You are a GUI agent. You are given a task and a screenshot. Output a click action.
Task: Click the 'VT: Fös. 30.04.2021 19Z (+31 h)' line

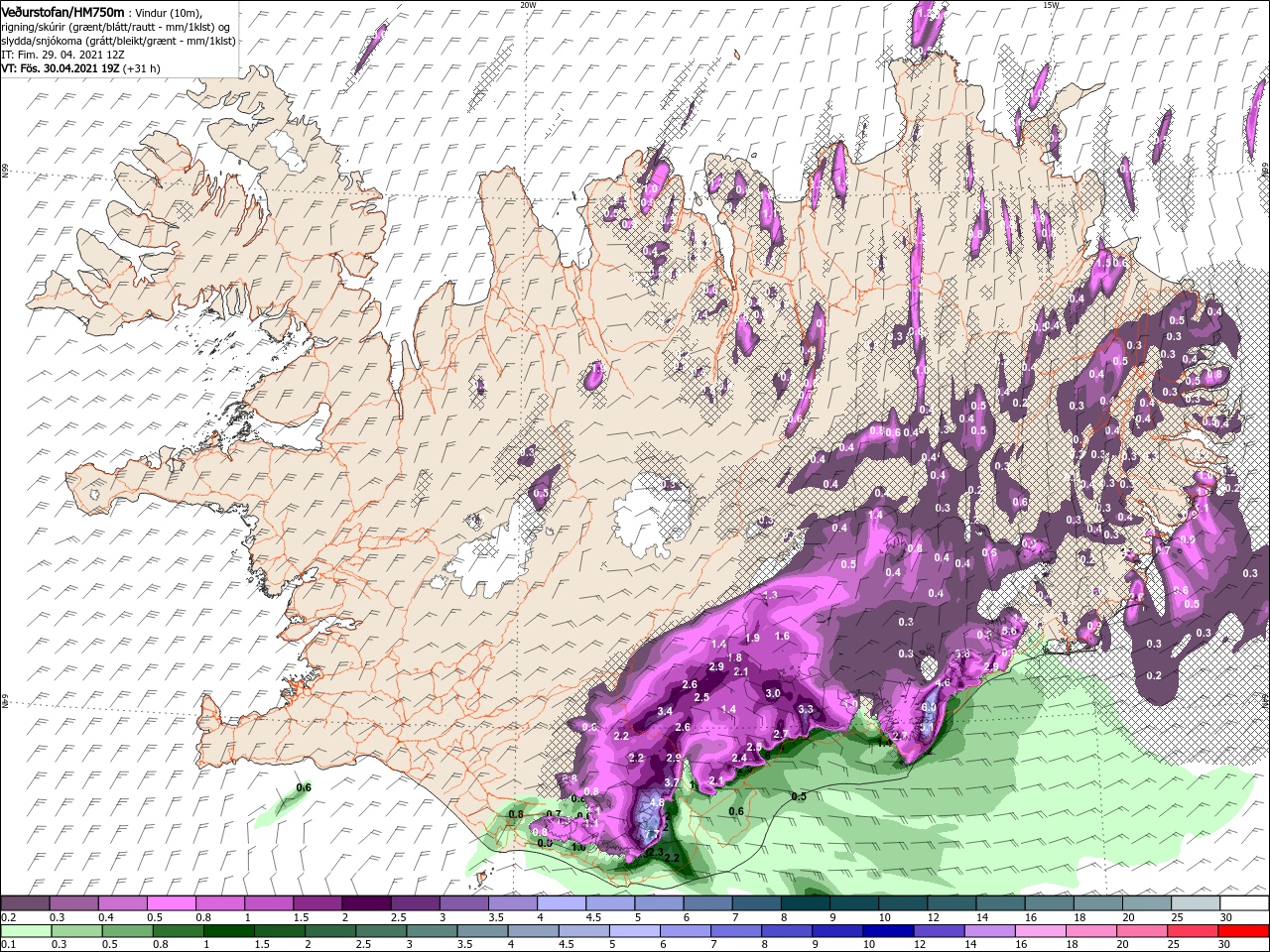pyautogui.click(x=80, y=68)
